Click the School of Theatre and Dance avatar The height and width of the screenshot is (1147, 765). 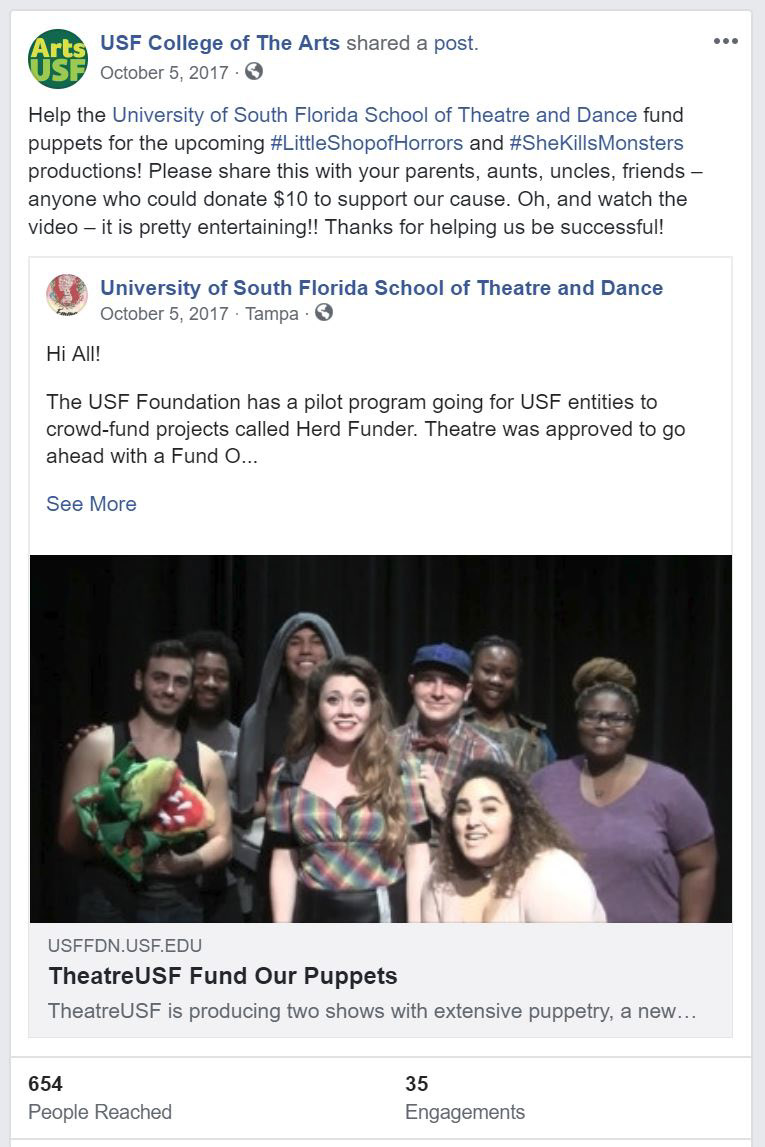[67, 295]
